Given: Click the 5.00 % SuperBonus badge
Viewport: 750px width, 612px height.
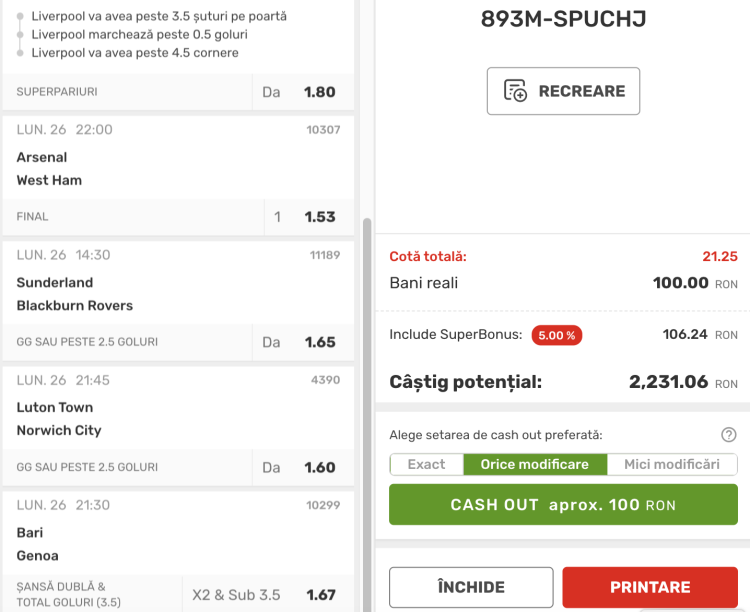Looking at the screenshot, I should point(556,335).
